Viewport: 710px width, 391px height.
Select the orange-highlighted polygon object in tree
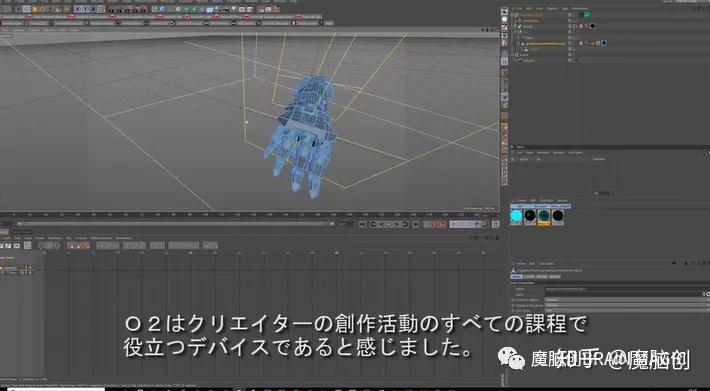[x=545, y=43]
